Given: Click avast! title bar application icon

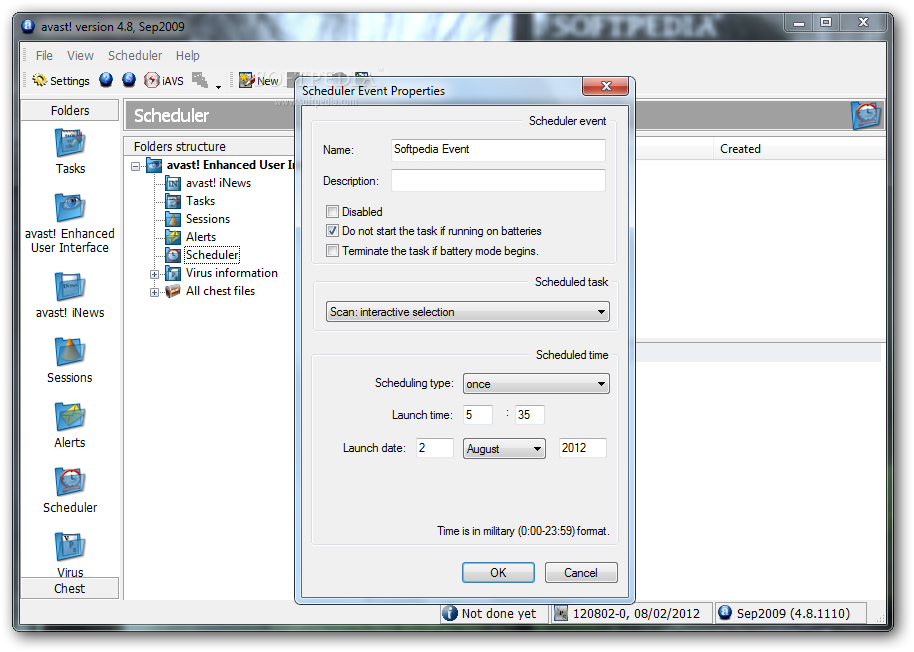Looking at the screenshot, I should pos(27,26).
